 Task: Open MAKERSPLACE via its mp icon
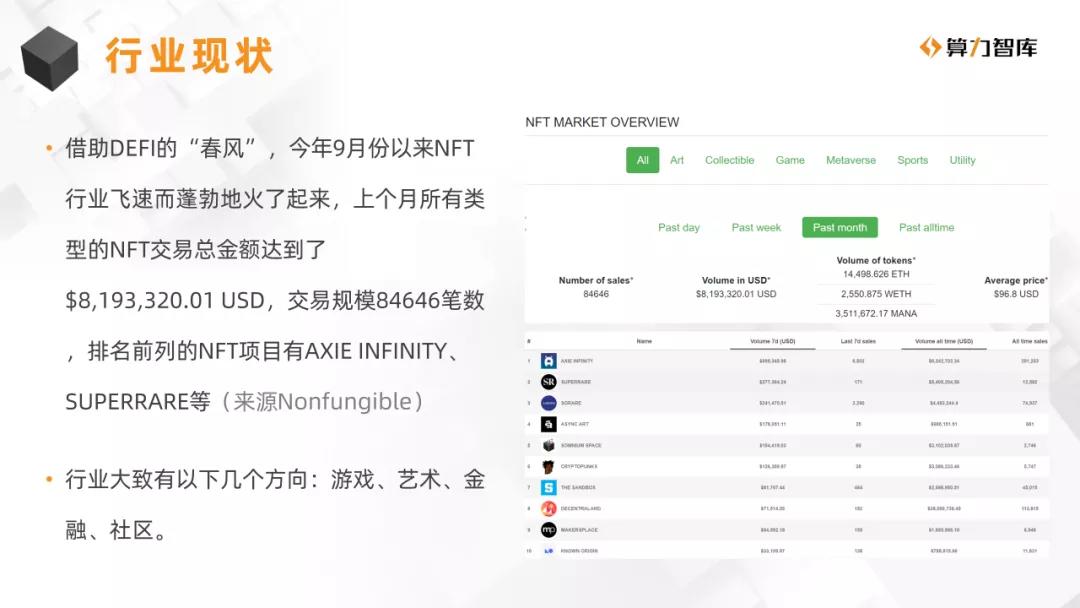tap(547, 530)
